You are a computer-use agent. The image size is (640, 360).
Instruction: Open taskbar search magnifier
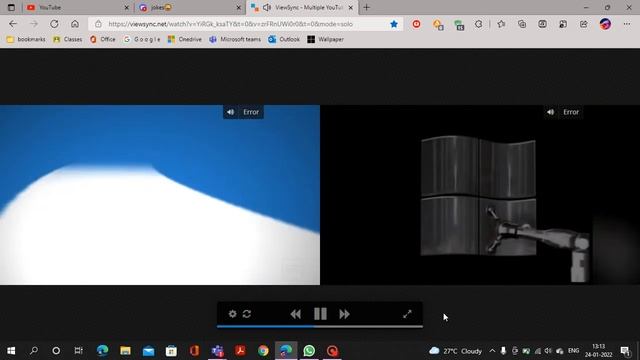pyautogui.click(x=34, y=351)
